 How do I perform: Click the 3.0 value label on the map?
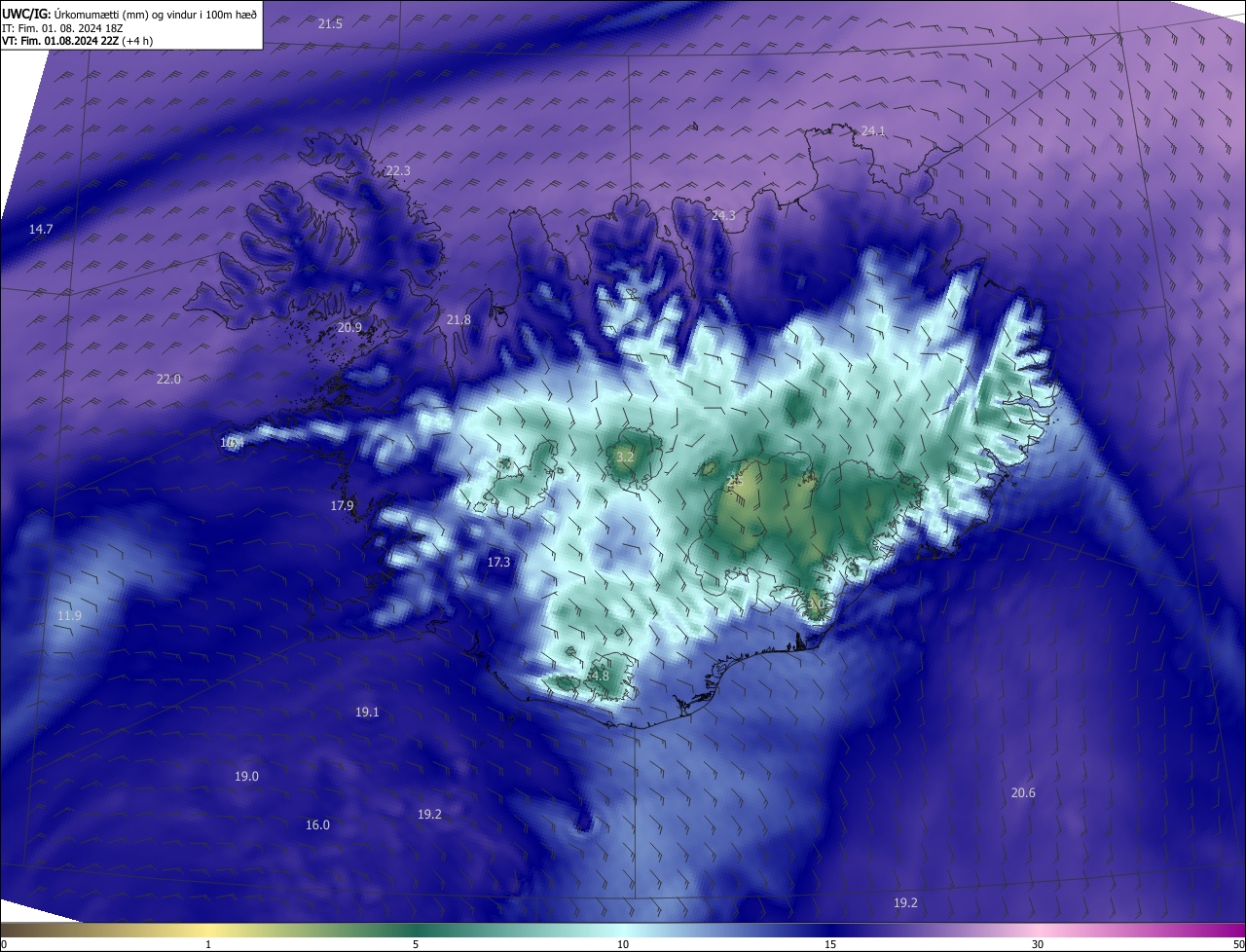[x=816, y=604]
